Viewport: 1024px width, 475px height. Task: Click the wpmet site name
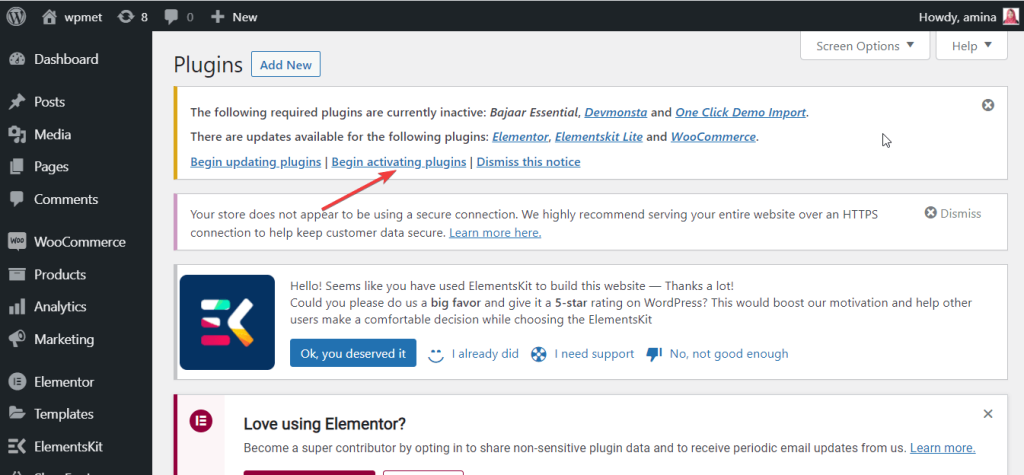(x=84, y=18)
